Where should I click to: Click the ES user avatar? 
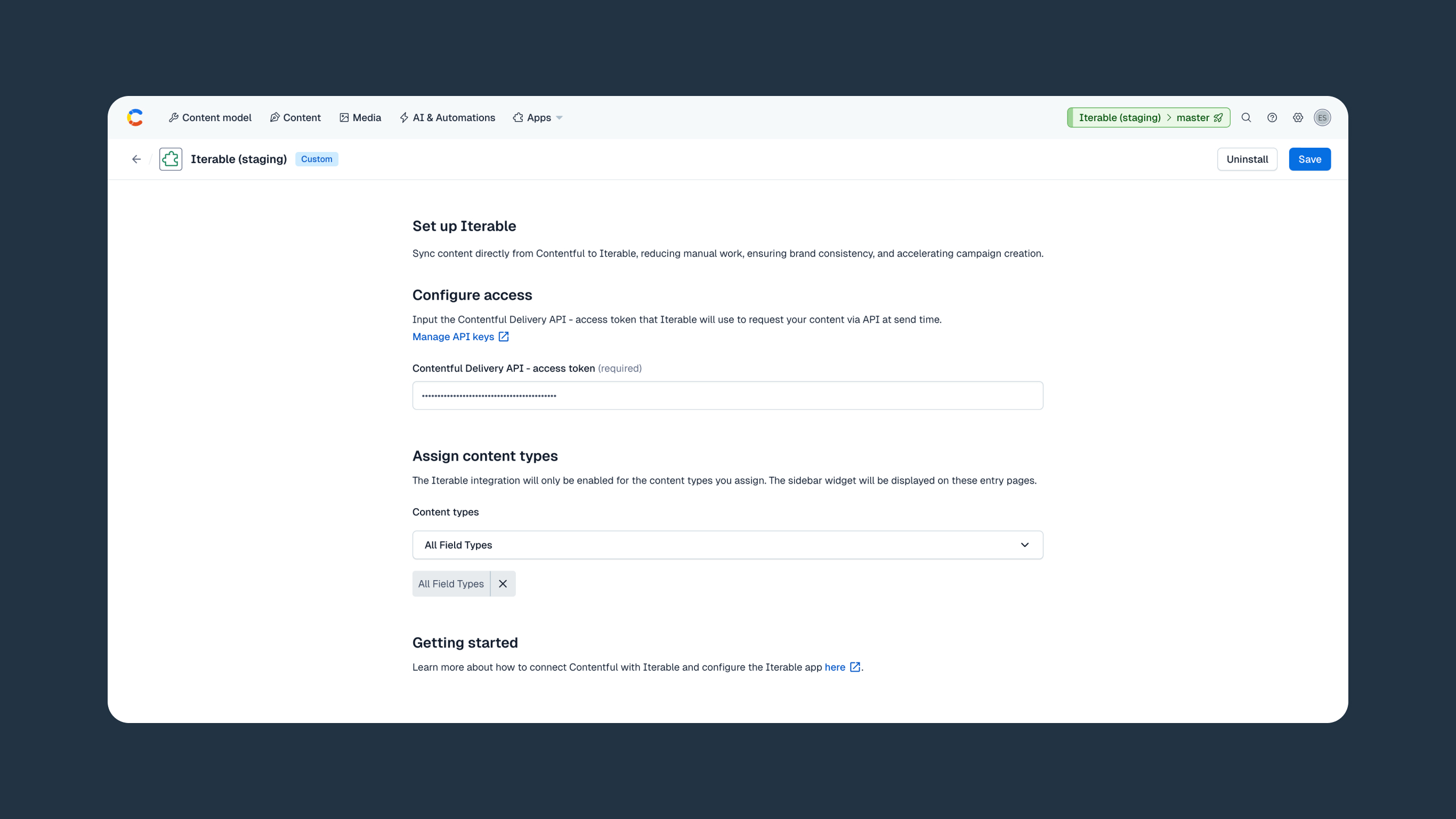coord(1322,118)
